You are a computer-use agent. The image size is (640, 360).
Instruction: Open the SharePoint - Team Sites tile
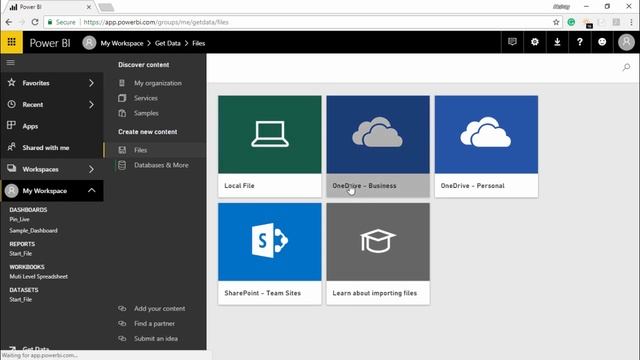[x=270, y=254]
